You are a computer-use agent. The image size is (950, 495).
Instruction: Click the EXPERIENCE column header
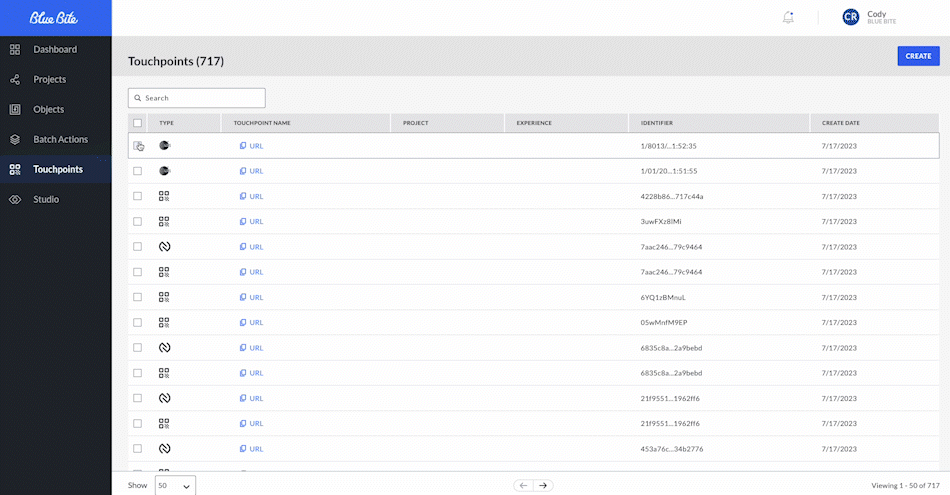coord(534,123)
